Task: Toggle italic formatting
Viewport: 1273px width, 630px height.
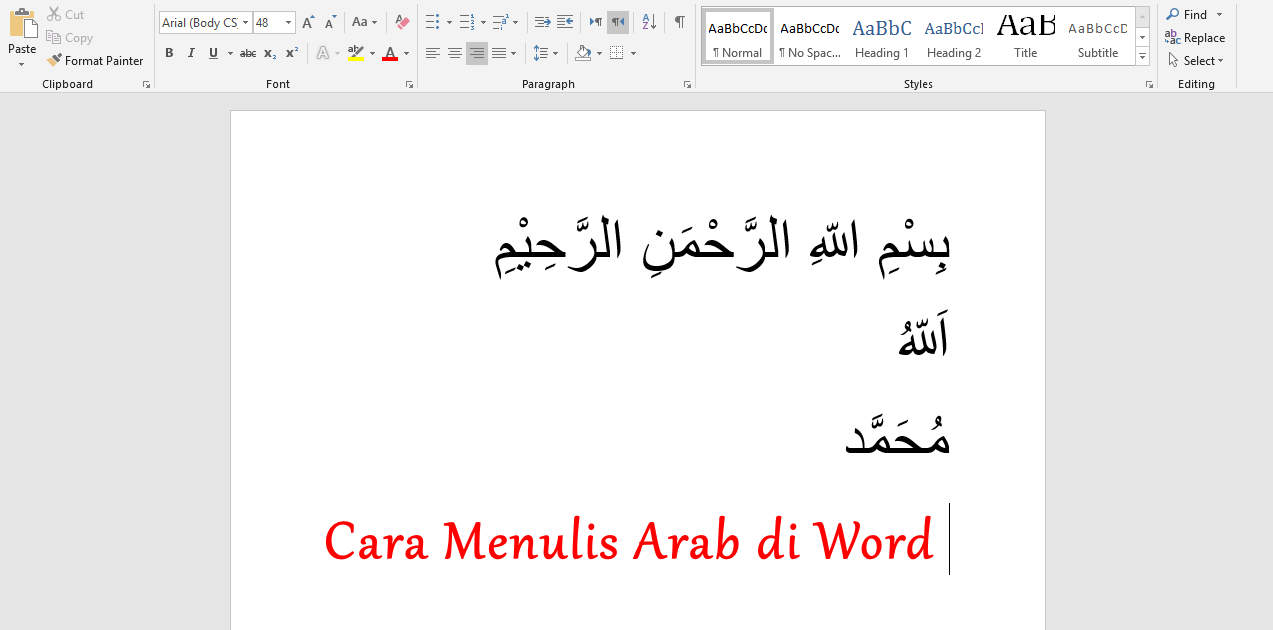Action: pyautogui.click(x=191, y=53)
